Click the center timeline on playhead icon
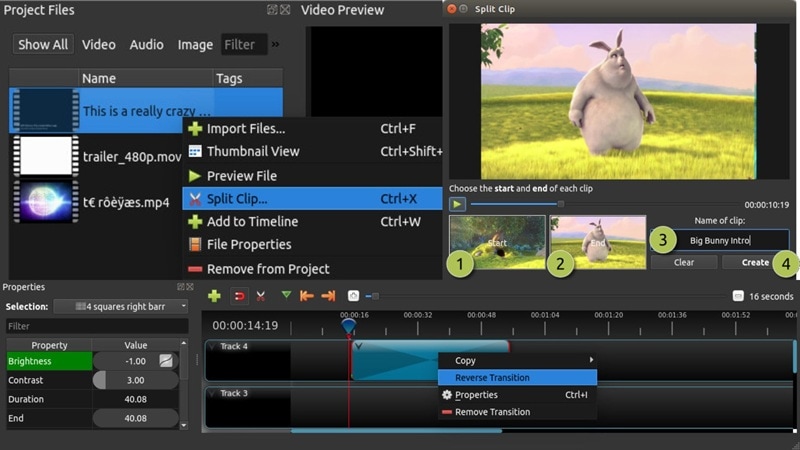 (353, 296)
